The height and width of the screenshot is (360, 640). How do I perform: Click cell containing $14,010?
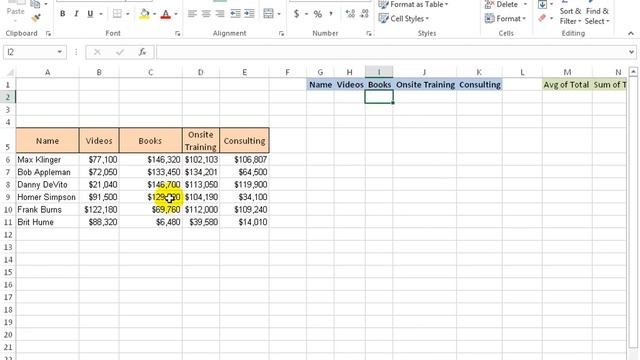244,222
